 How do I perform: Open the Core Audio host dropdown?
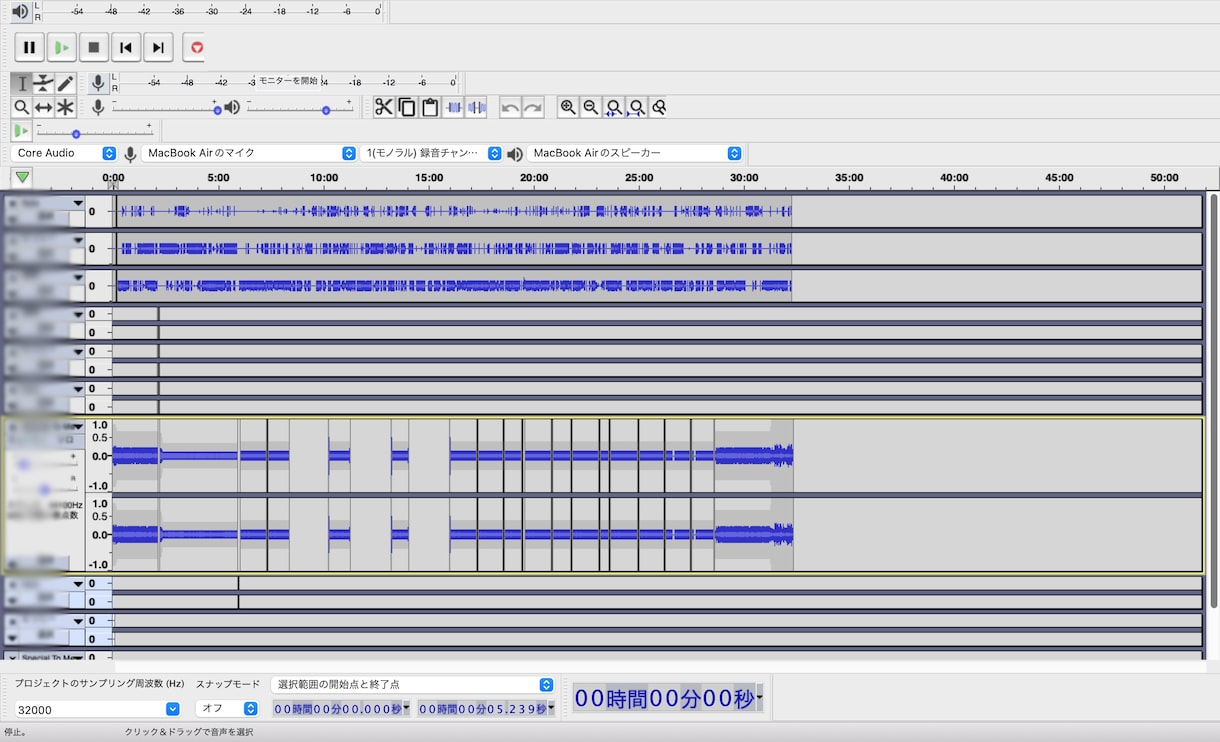[66, 153]
